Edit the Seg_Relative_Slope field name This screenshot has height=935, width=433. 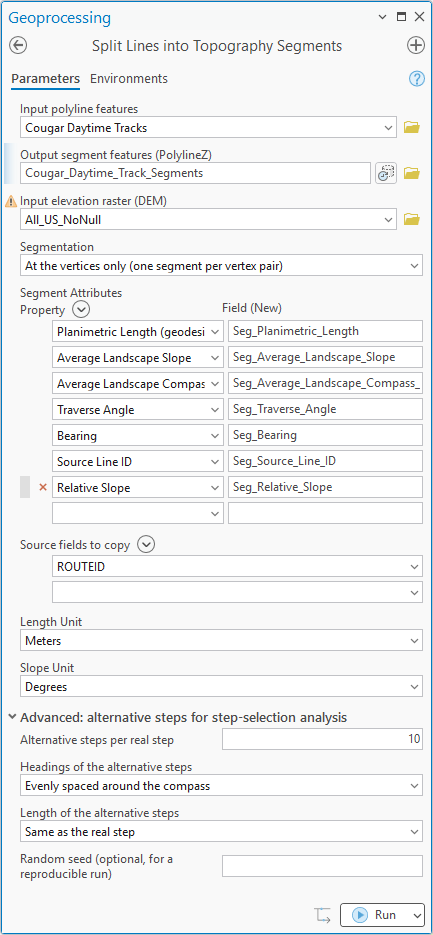[x=325, y=487]
